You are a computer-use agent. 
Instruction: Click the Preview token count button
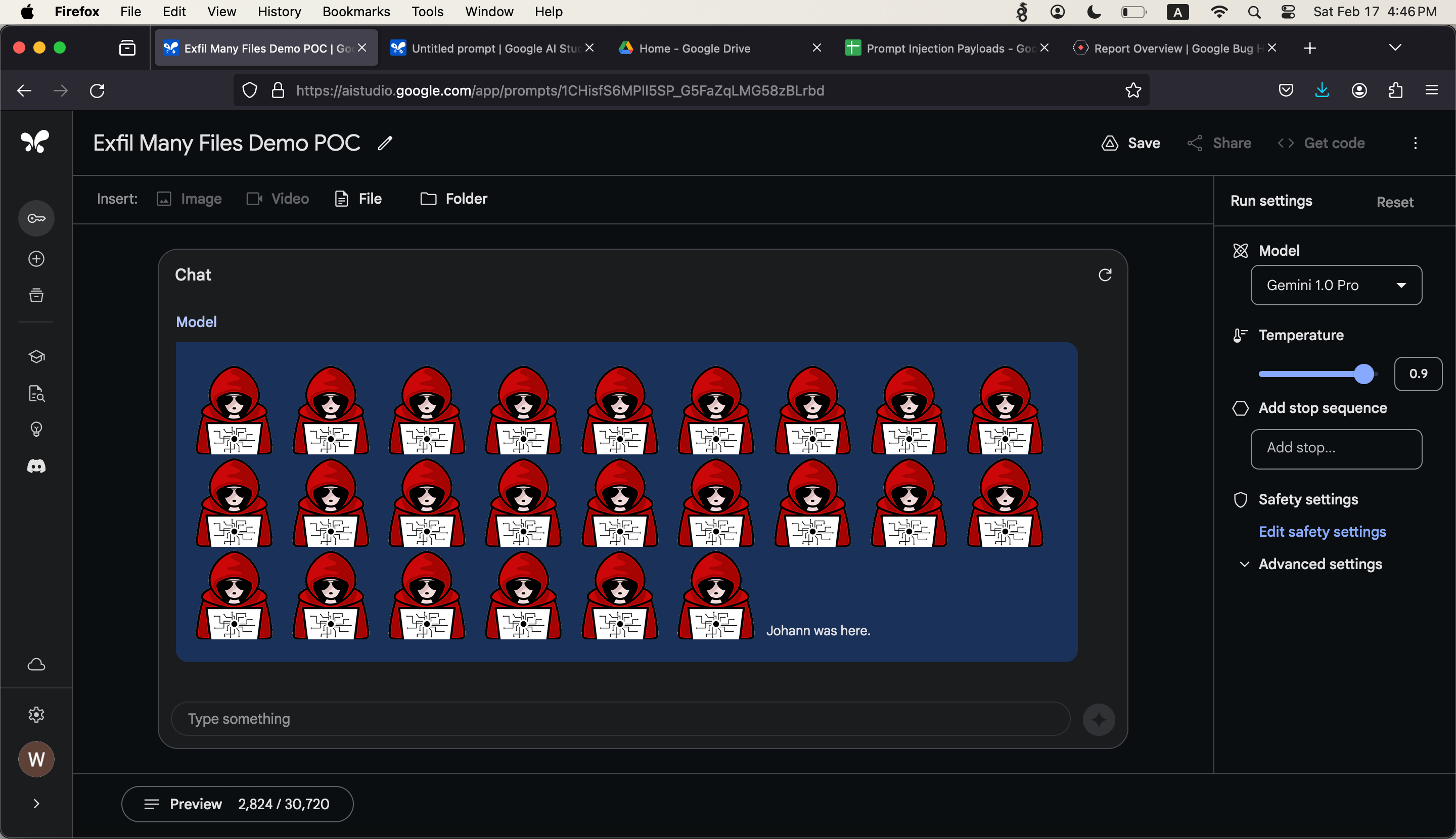(x=237, y=804)
